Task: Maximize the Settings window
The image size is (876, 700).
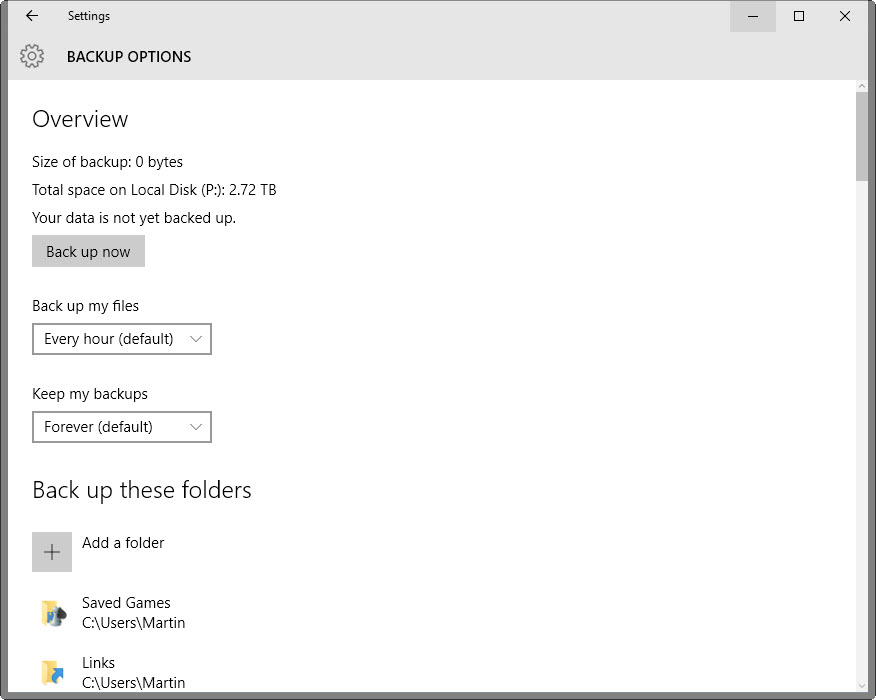Action: tap(799, 16)
